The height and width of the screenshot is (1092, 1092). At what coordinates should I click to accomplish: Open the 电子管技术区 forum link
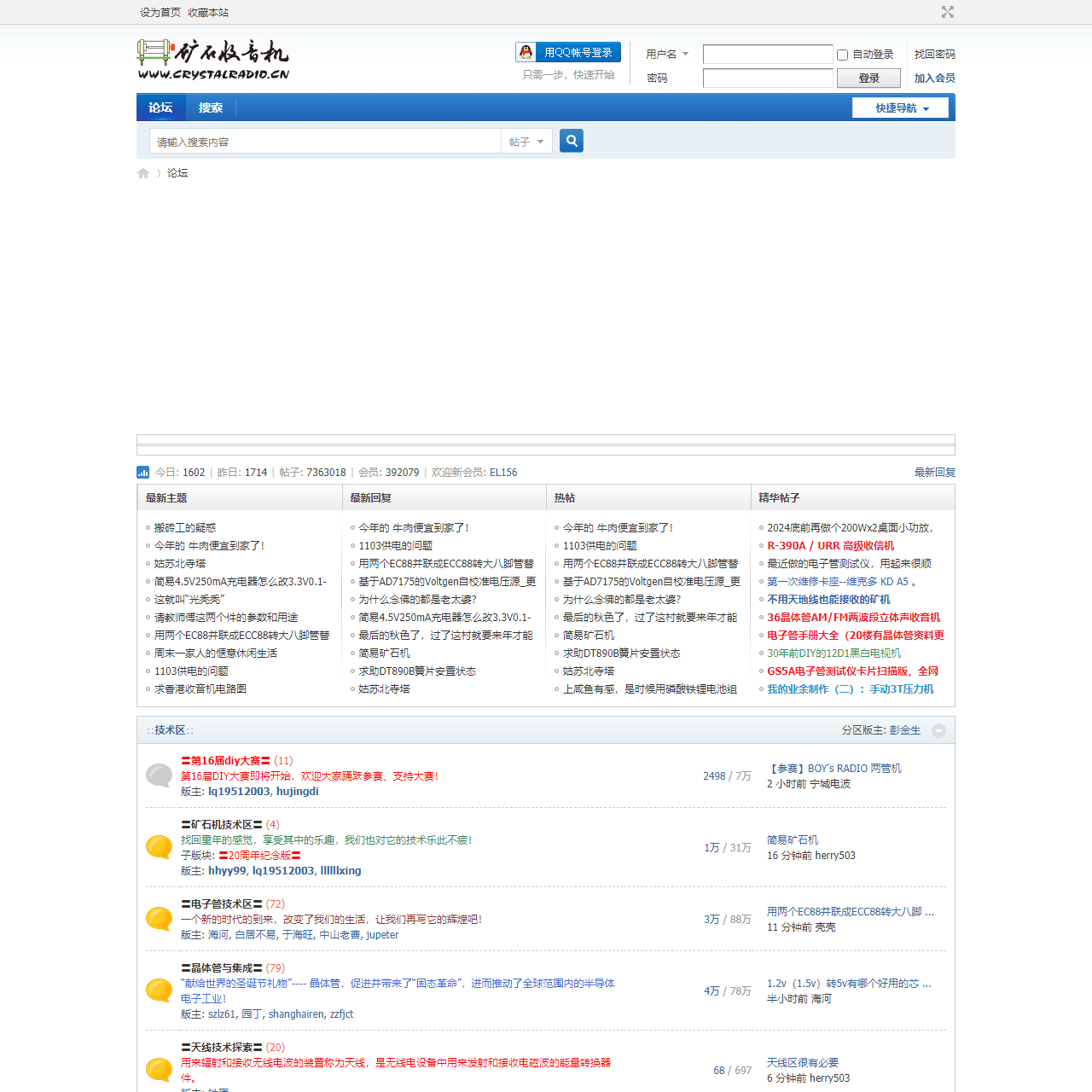pos(221,904)
